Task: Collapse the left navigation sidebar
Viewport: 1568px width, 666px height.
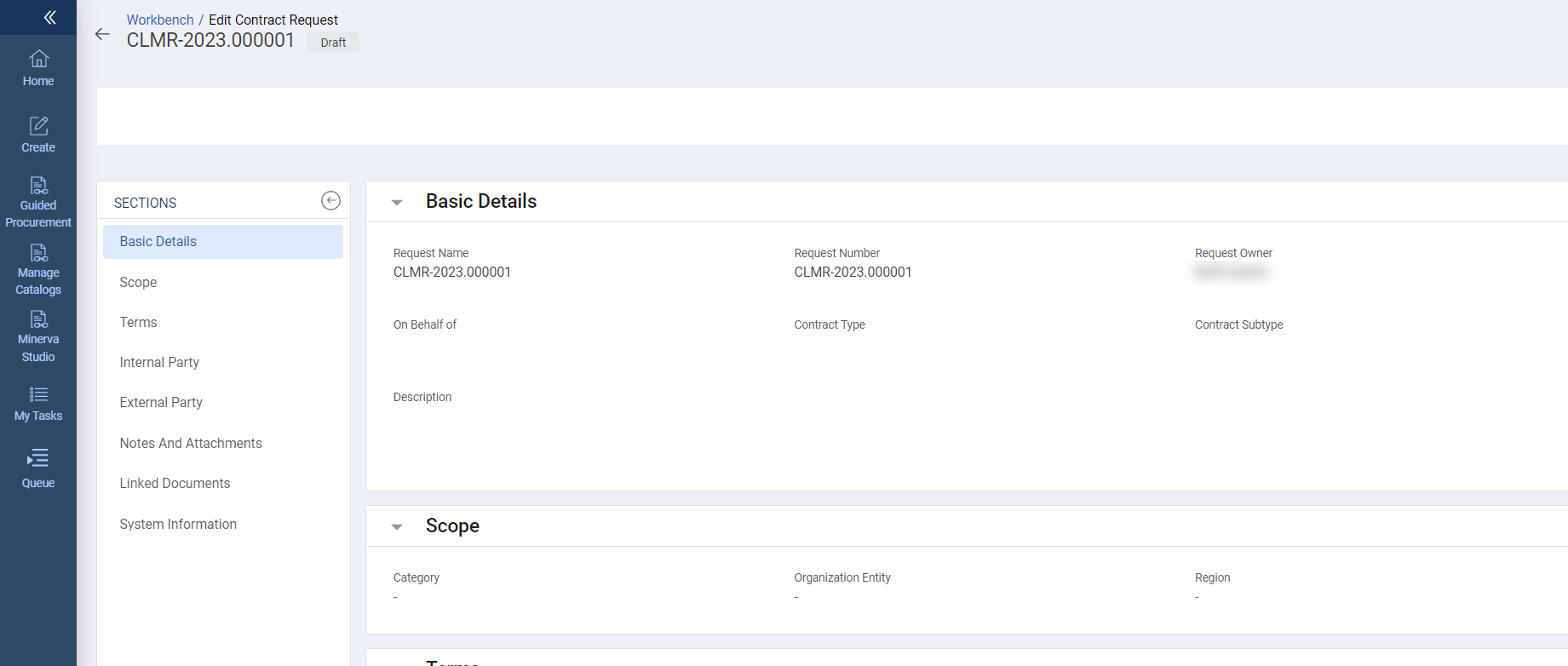Action: (49, 17)
